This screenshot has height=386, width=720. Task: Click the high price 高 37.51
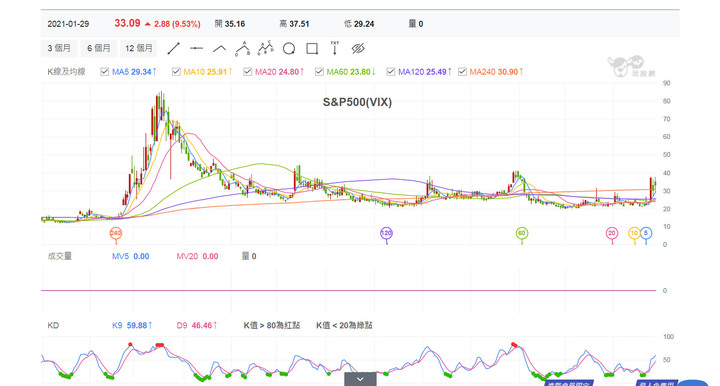(294, 24)
